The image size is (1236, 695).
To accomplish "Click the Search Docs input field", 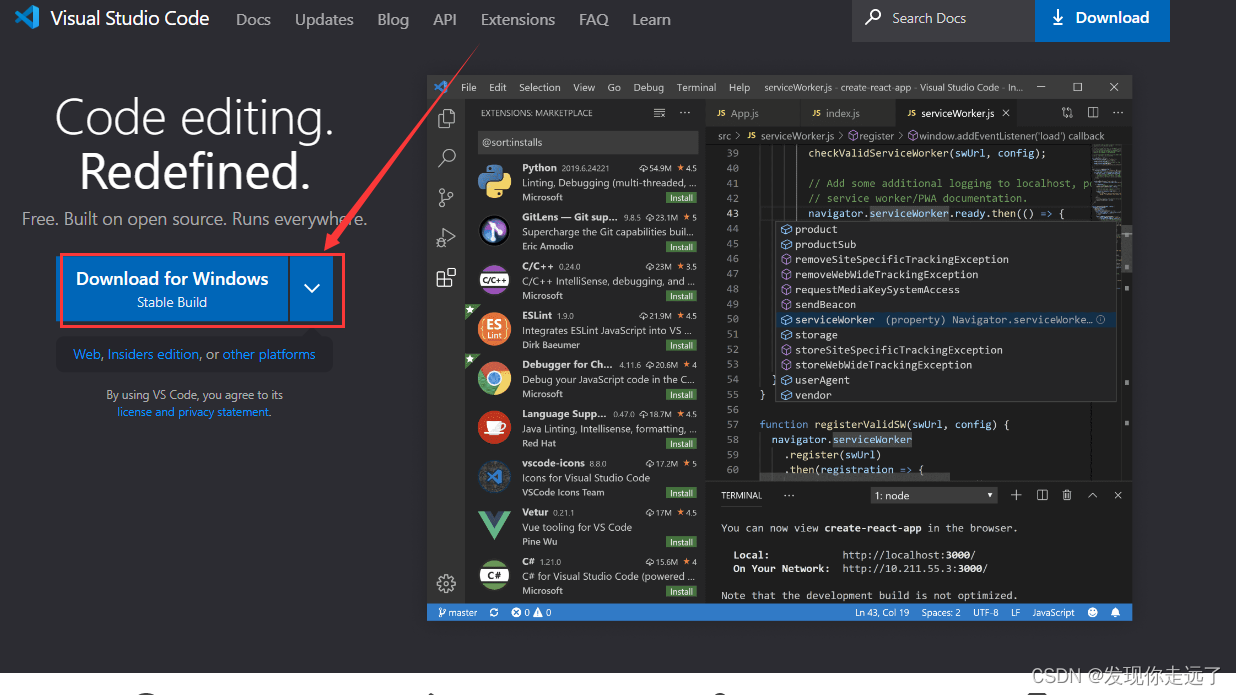I will click(943, 19).
